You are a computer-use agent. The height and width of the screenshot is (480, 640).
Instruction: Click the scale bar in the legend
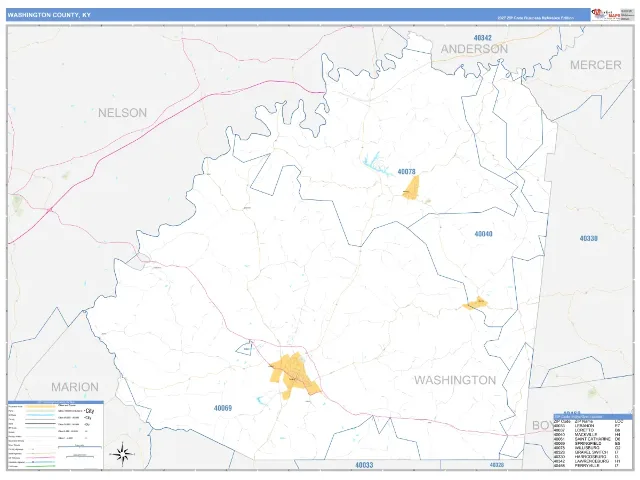(x=80, y=447)
